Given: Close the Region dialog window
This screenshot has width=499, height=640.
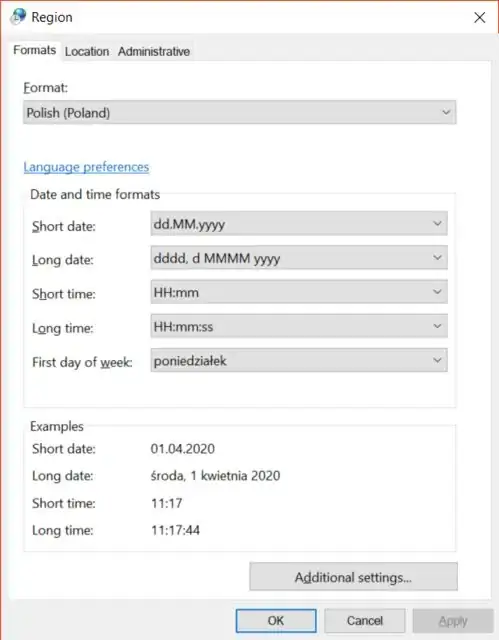Looking at the screenshot, I should coord(479,17).
